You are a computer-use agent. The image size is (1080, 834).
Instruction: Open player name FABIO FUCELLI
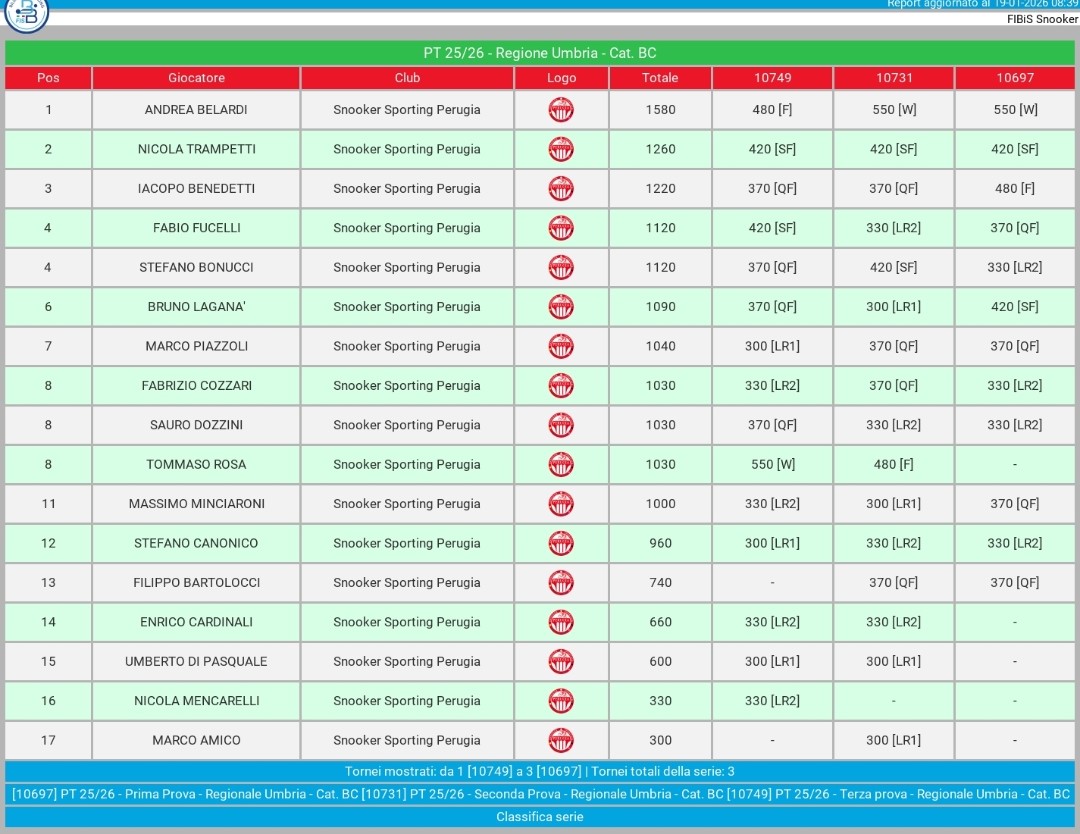197,228
